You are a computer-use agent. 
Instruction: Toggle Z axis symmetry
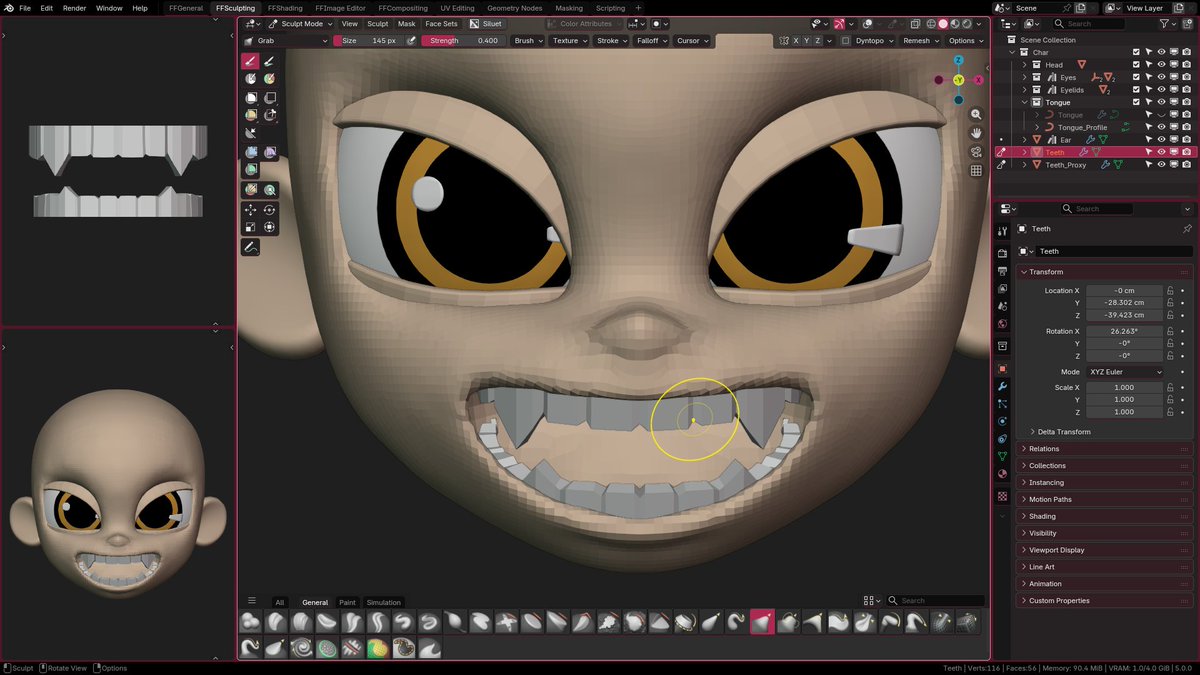click(818, 41)
